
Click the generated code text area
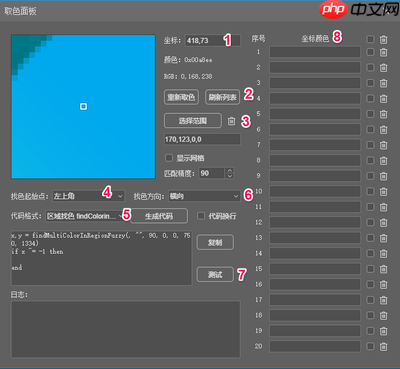coord(102,258)
